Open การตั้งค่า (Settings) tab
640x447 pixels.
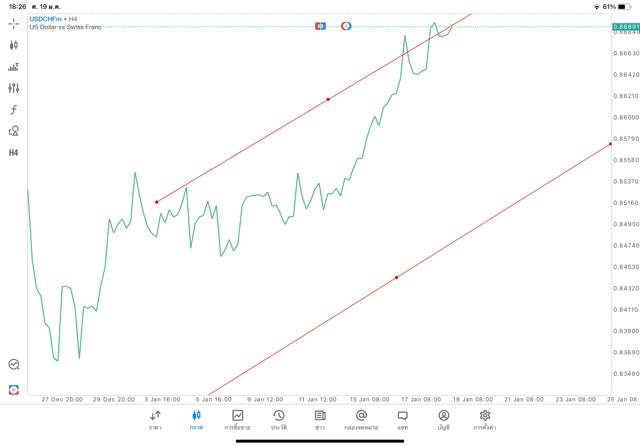click(485, 419)
